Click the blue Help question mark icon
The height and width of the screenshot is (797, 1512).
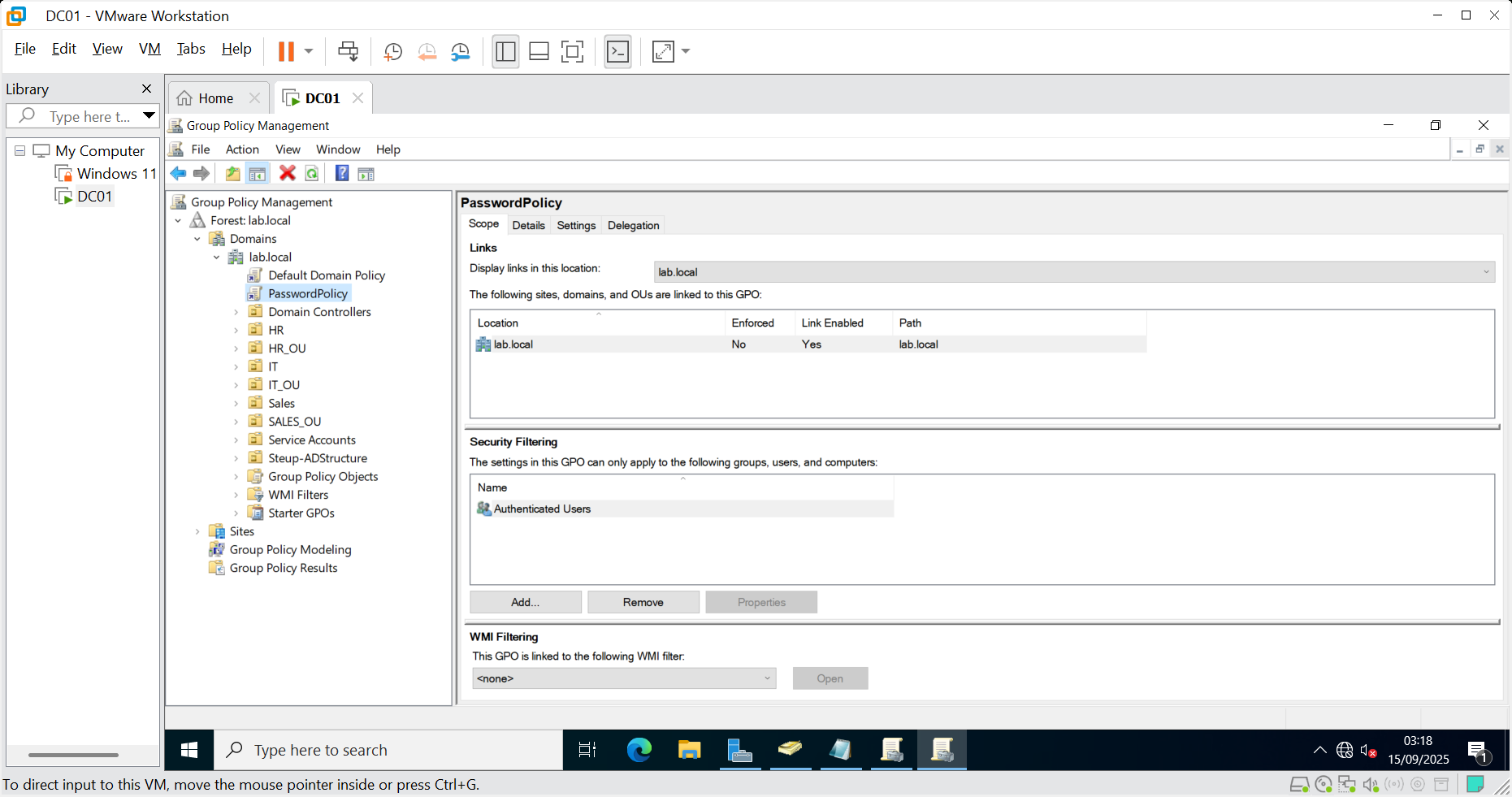[342, 173]
